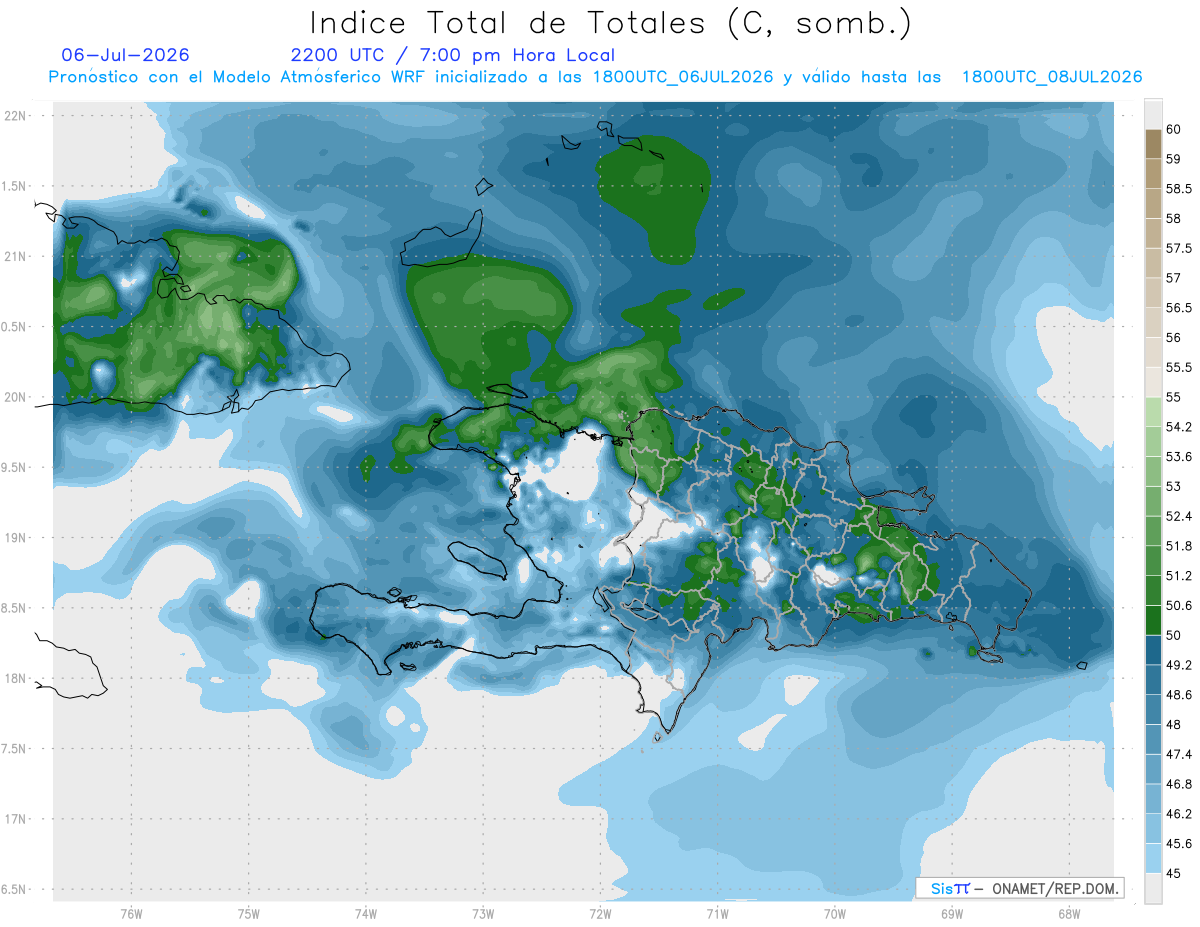Screen dimensions: 1200x927
Task: Click the colorbar value "51.8"
Action: point(1180,546)
